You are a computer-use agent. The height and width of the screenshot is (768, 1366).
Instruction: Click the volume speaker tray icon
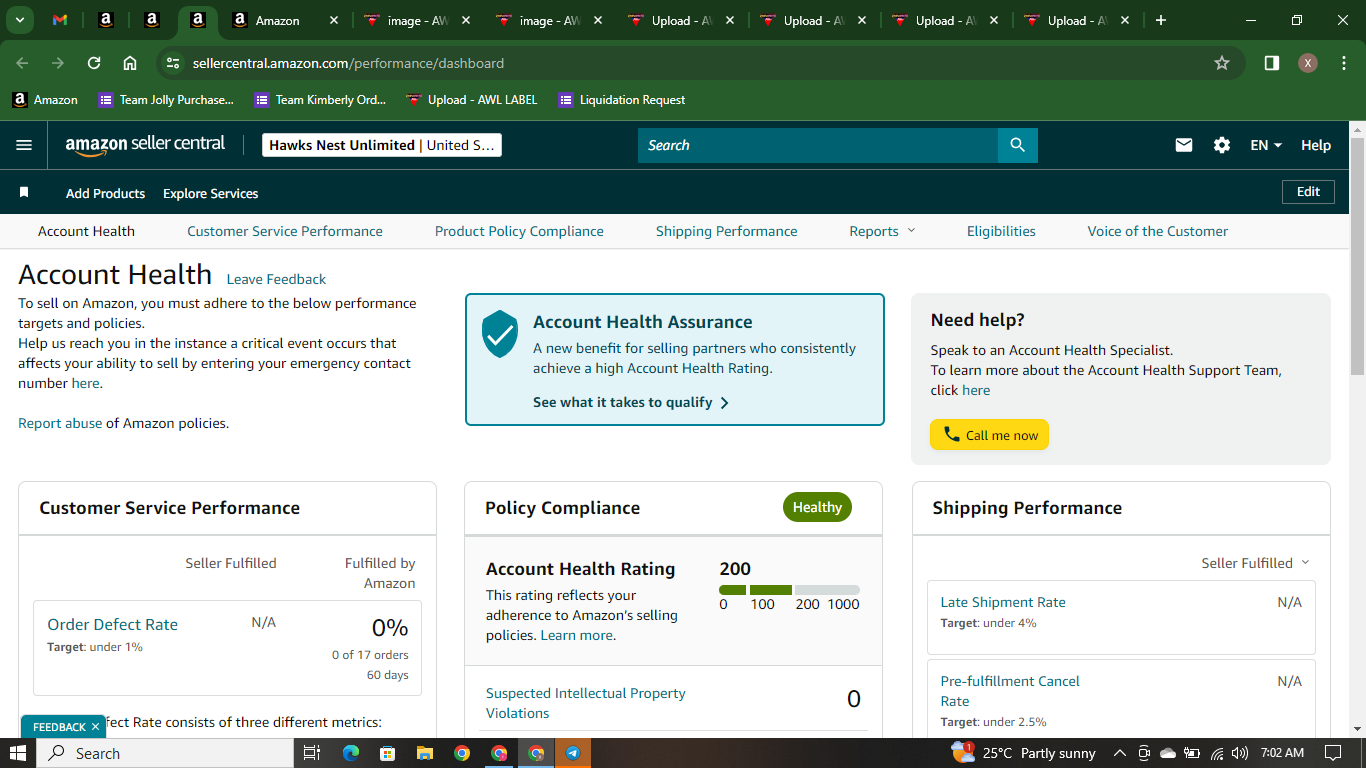click(1240, 753)
